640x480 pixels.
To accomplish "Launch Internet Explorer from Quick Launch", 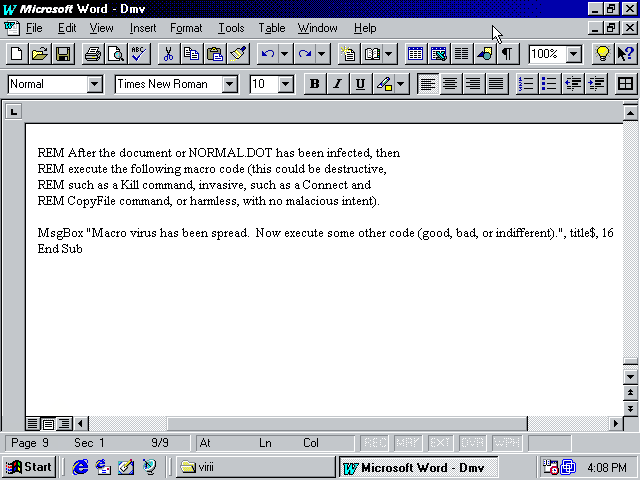I will [x=80, y=467].
